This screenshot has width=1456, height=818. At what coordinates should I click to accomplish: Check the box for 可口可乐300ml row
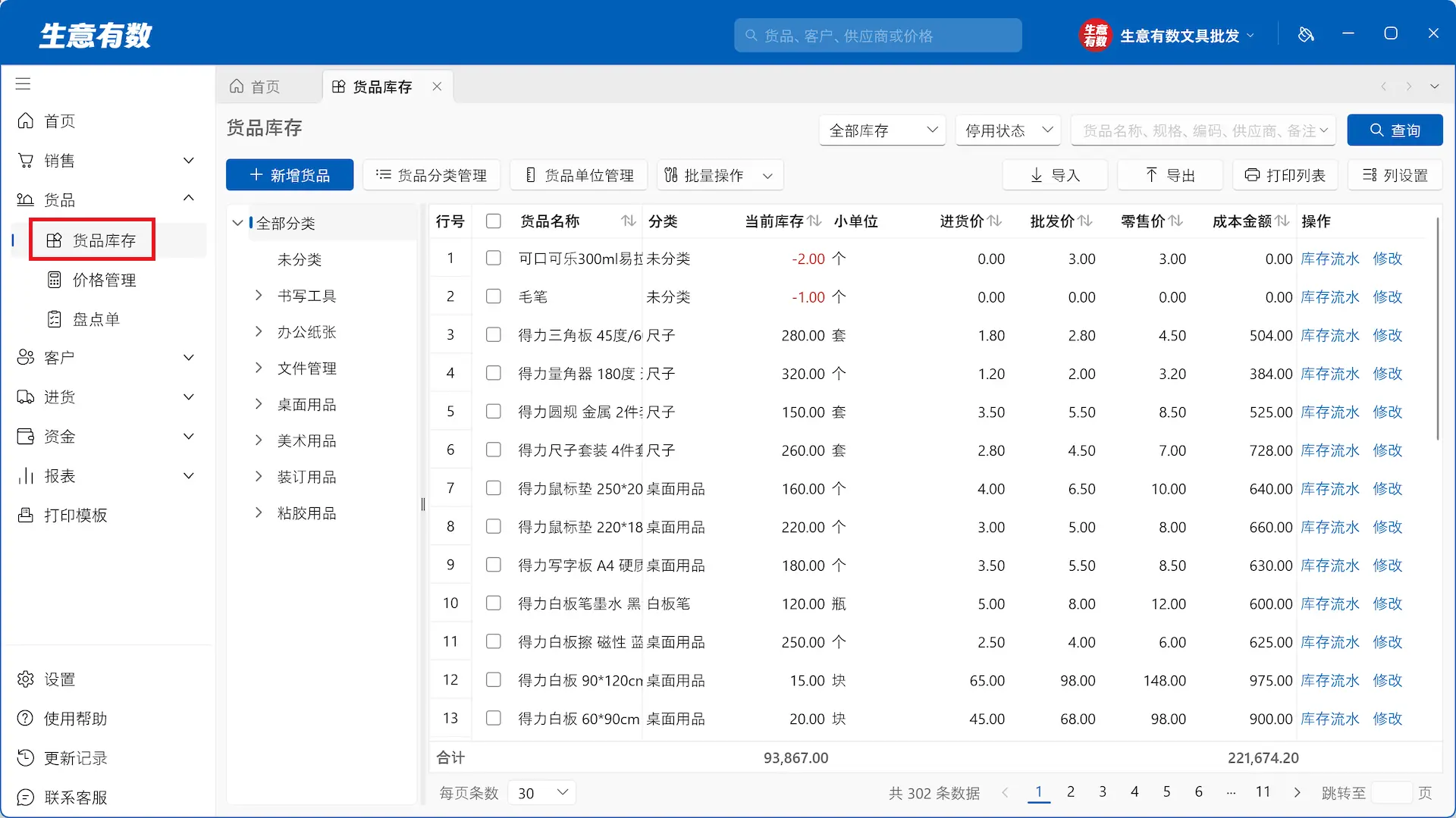[x=494, y=259]
